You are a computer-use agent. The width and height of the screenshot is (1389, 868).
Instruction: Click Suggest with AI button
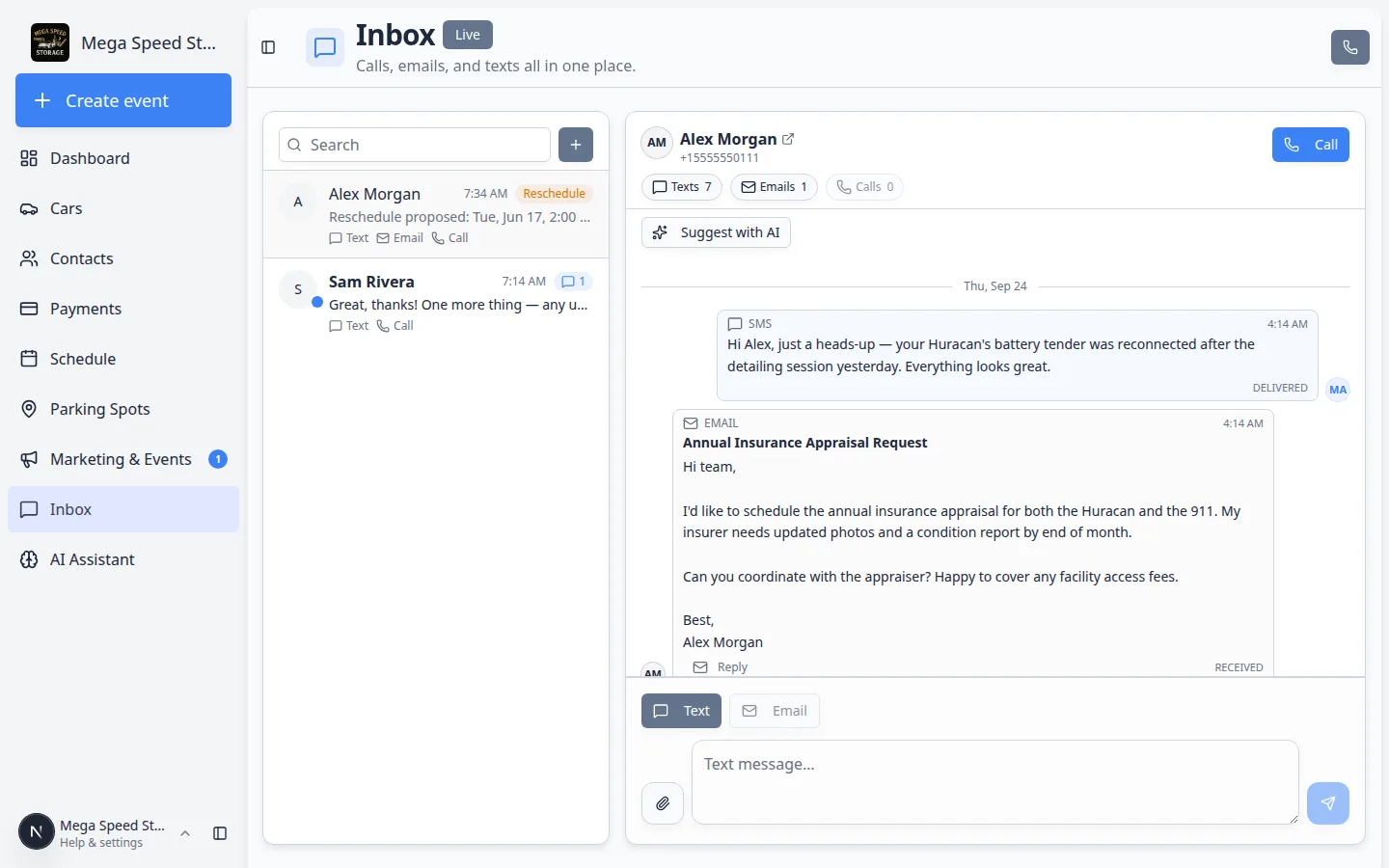click(716, 232)
